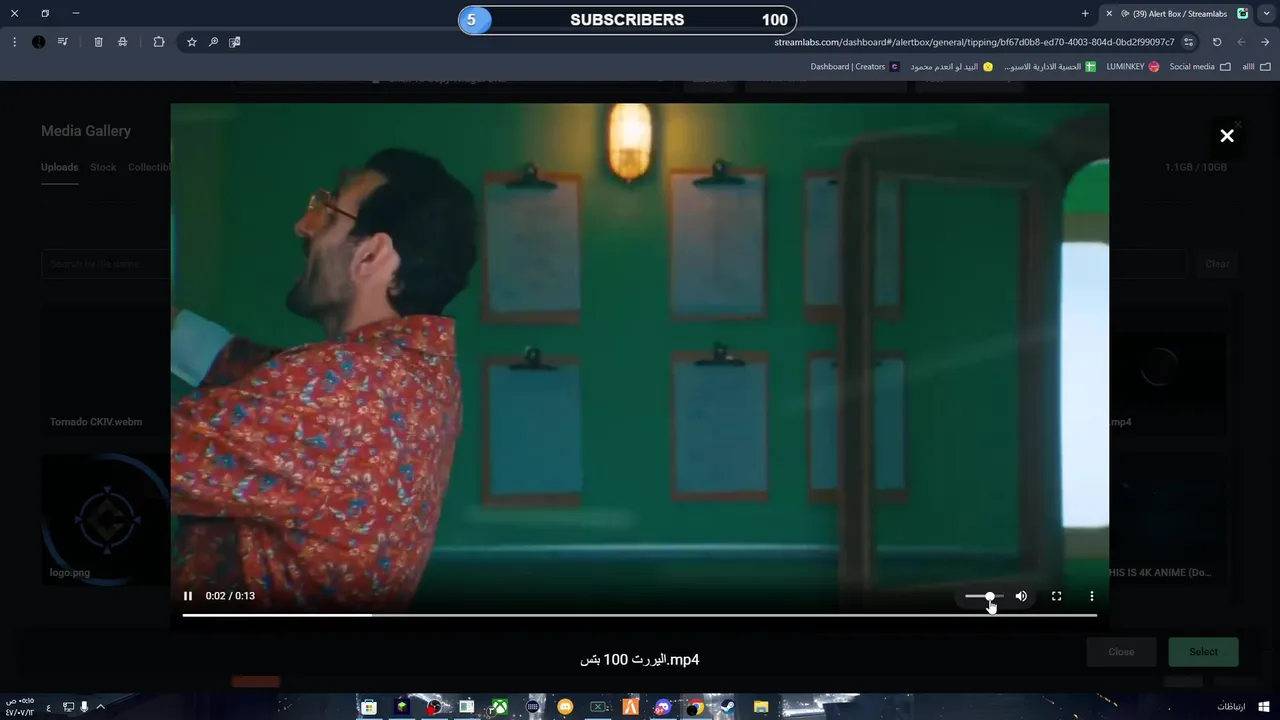The height and width of the screenshot is (720, 1280).
Task: Click the taskbar microphone tray icon
Action: [x=84, y=707]
